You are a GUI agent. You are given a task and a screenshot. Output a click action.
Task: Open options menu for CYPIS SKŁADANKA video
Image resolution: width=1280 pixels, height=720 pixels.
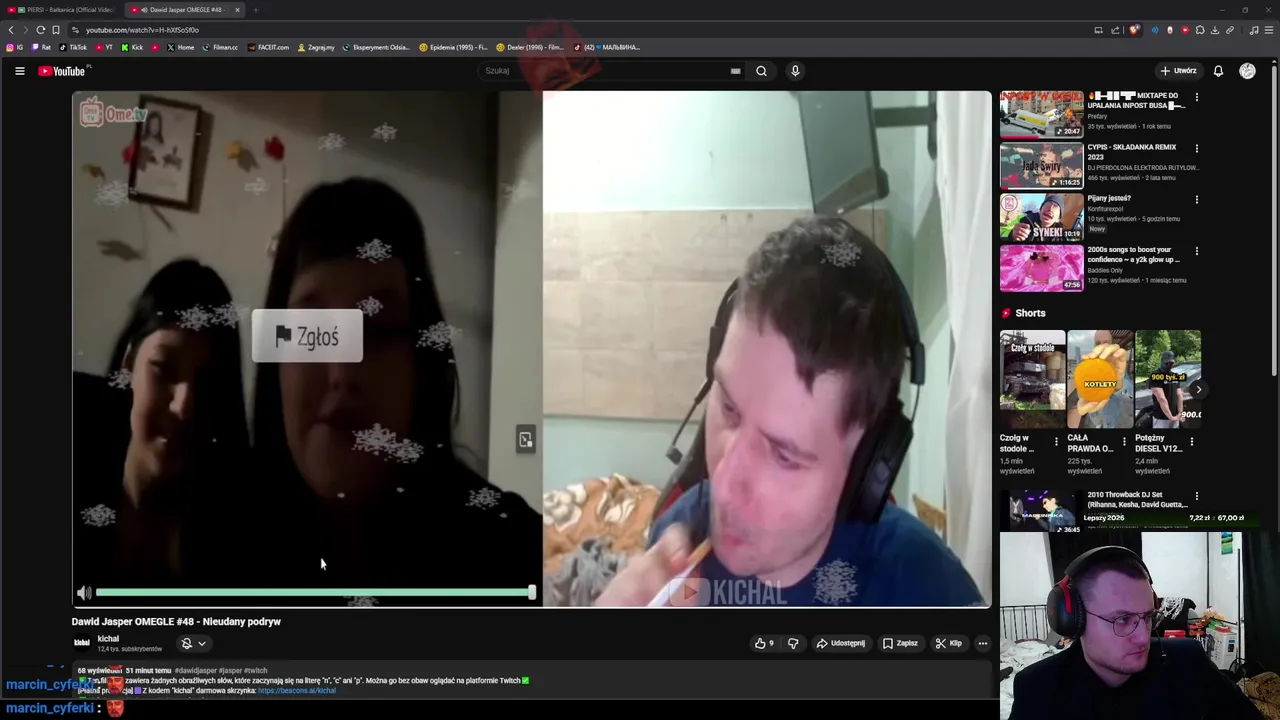(x=1196, y=148)
